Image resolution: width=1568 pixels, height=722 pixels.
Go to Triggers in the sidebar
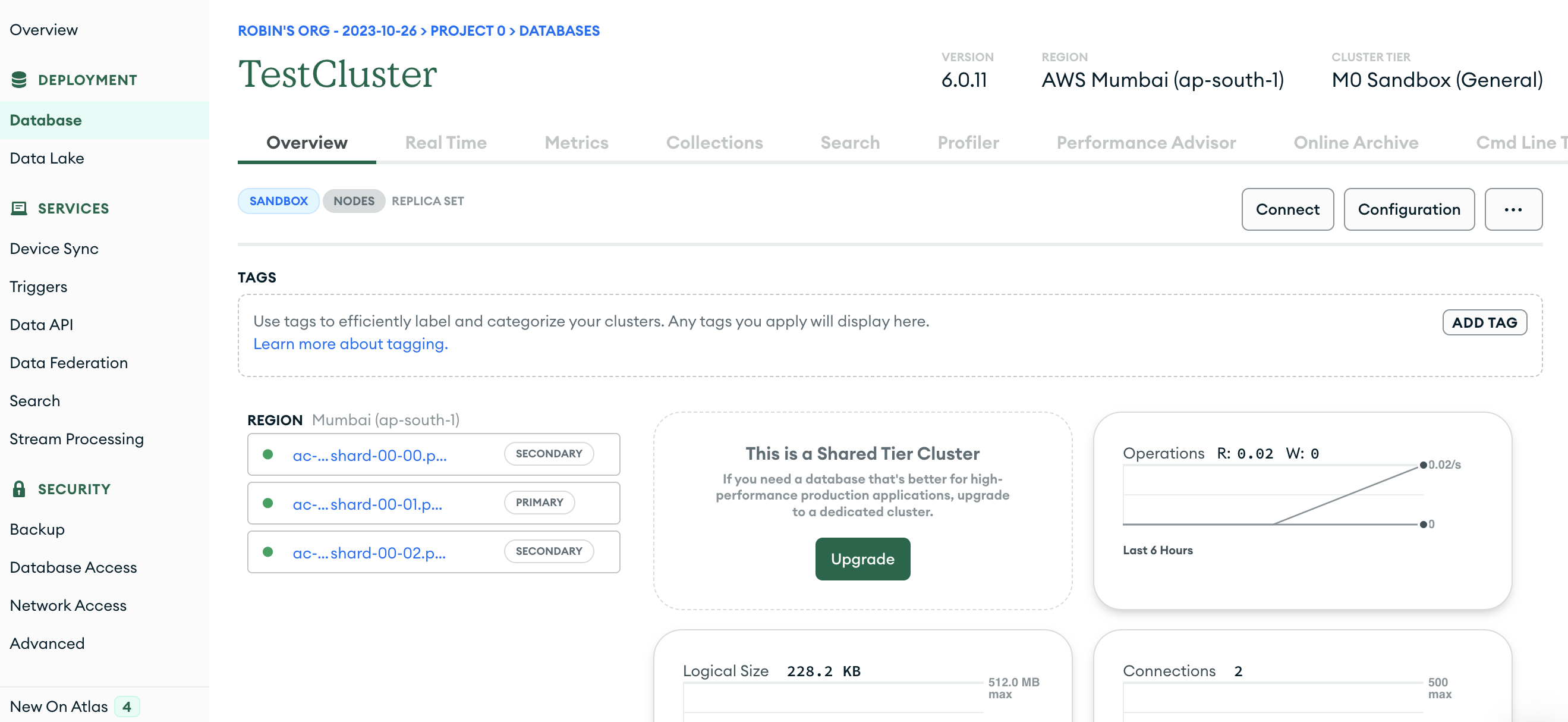point(39,287)
